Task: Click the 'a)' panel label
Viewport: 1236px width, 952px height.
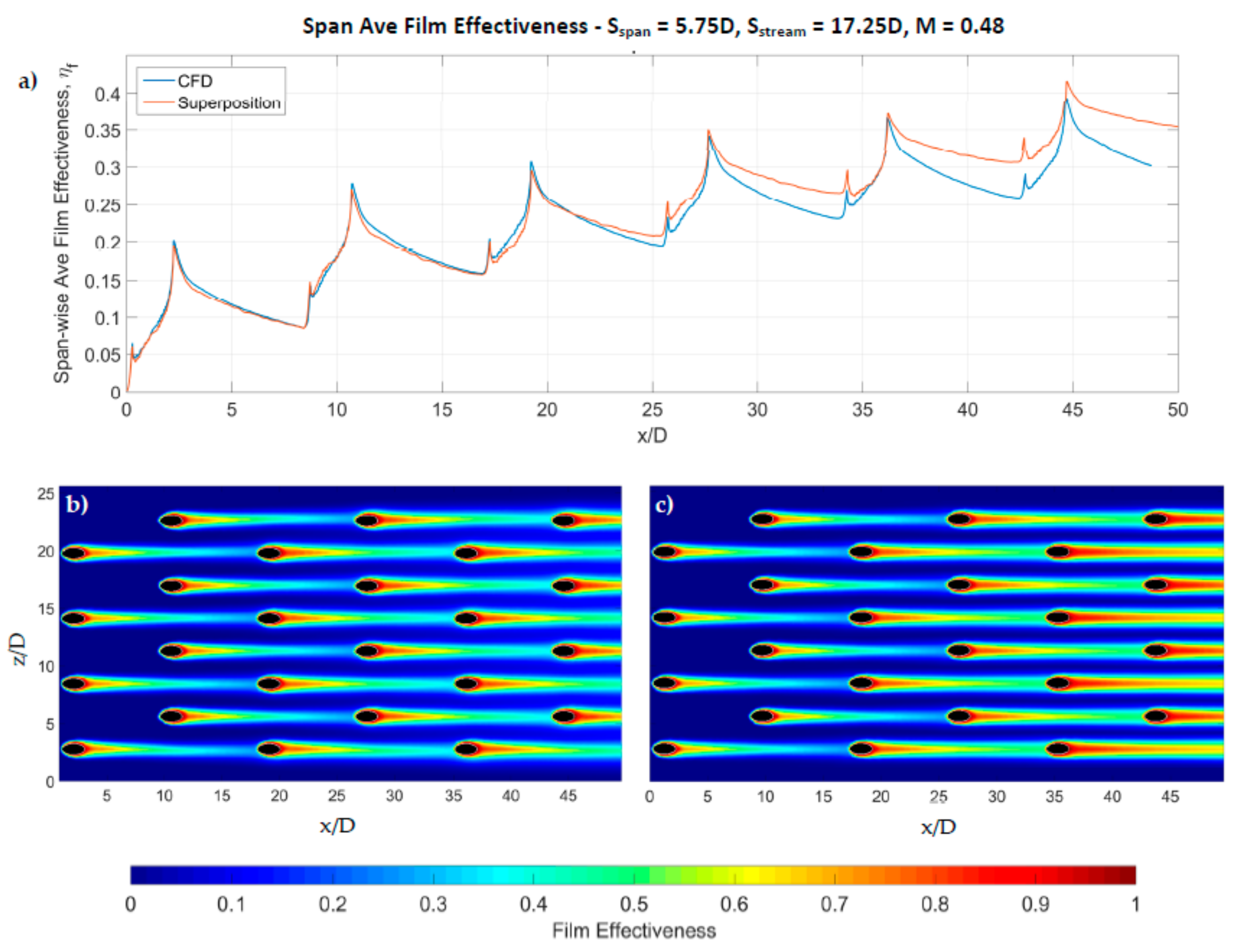Action: pos(28,81)
